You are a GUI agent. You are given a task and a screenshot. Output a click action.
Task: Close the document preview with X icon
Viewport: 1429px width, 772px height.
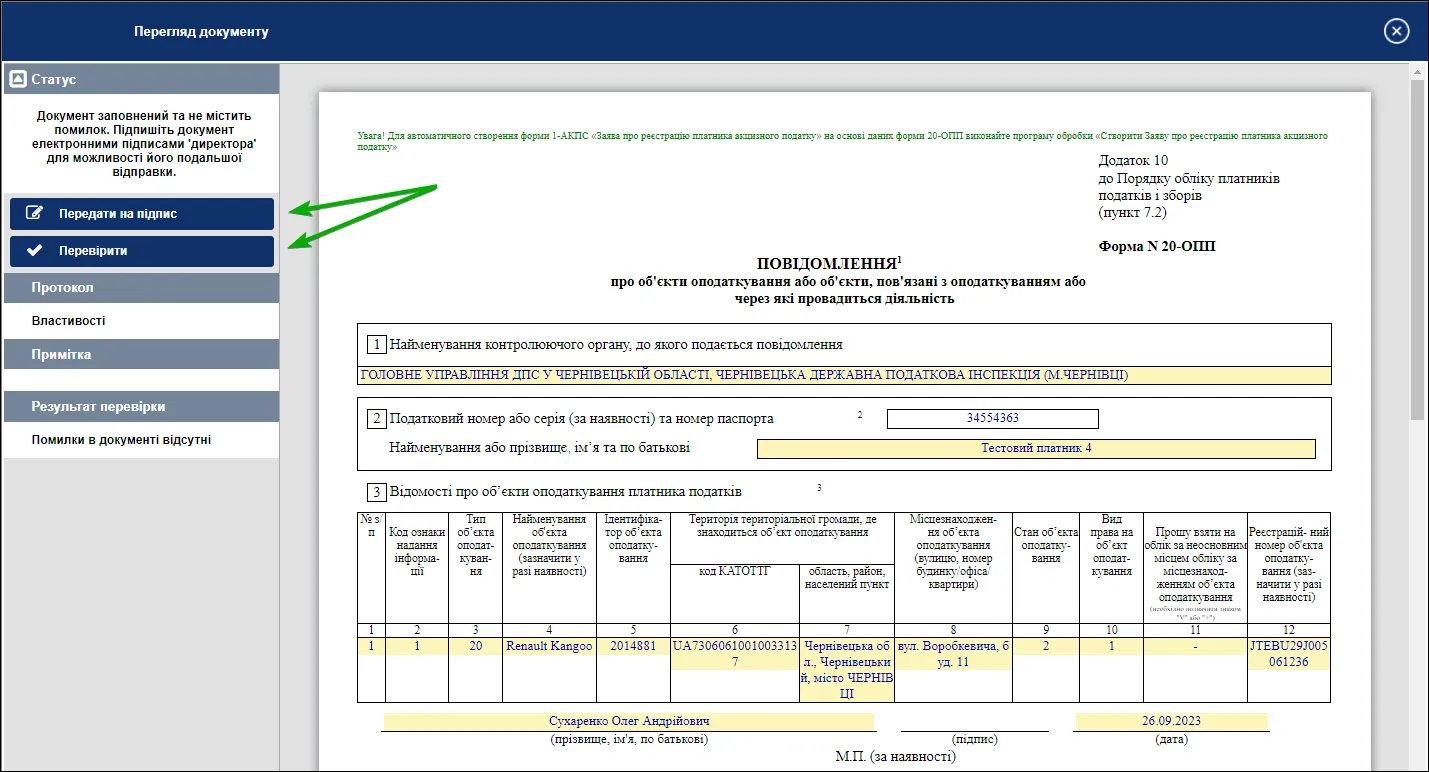pyautogui.click(x=1396, y=32)
